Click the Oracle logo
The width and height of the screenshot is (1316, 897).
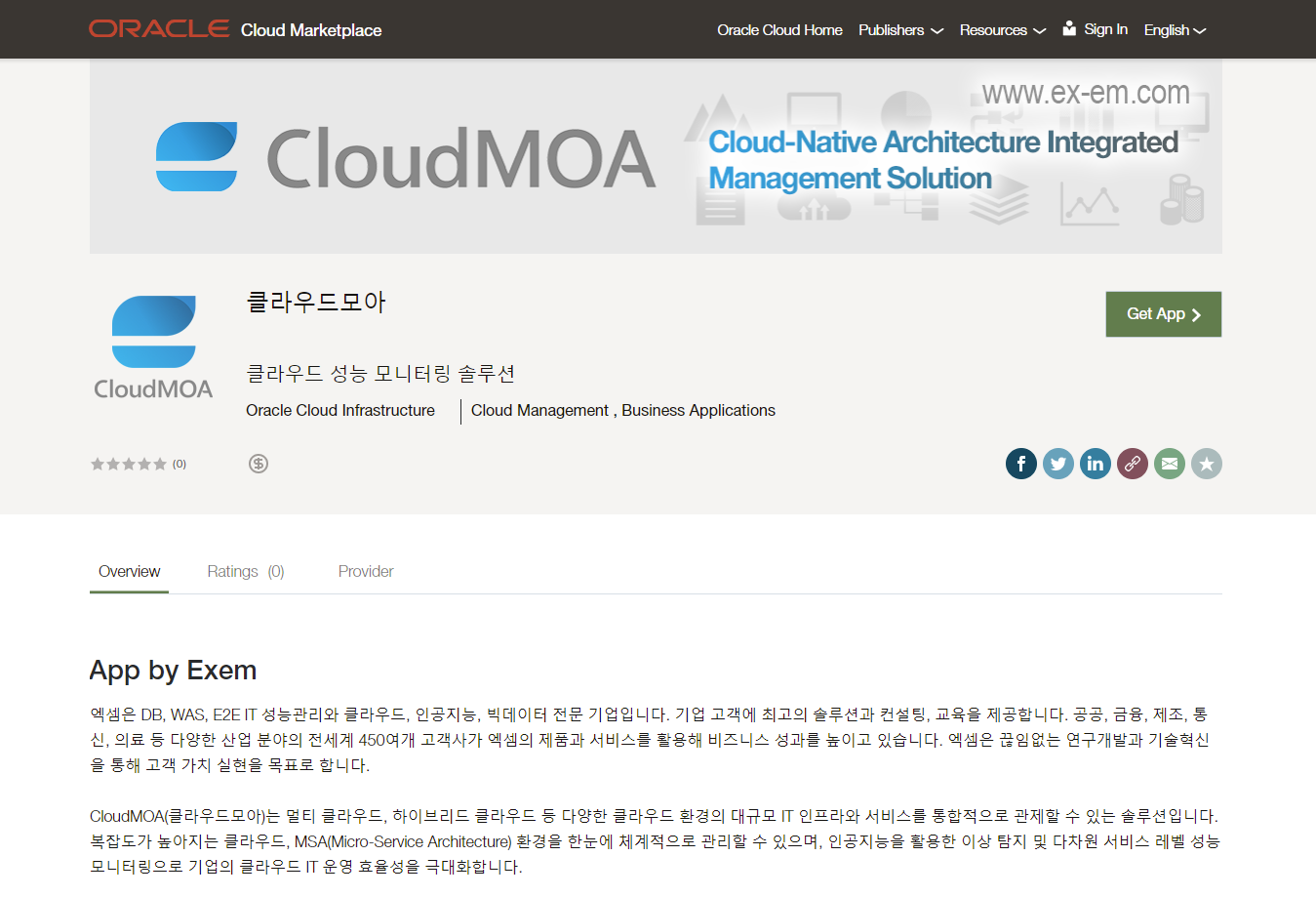(159, 29)
